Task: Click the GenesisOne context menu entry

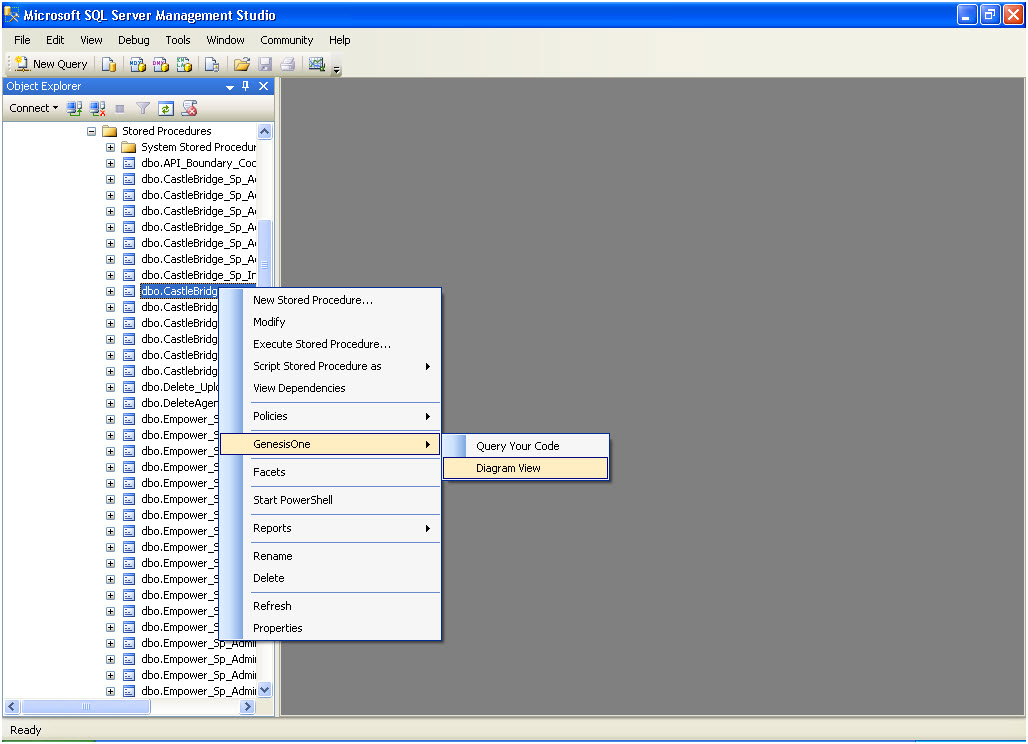Action: (330, 444)
